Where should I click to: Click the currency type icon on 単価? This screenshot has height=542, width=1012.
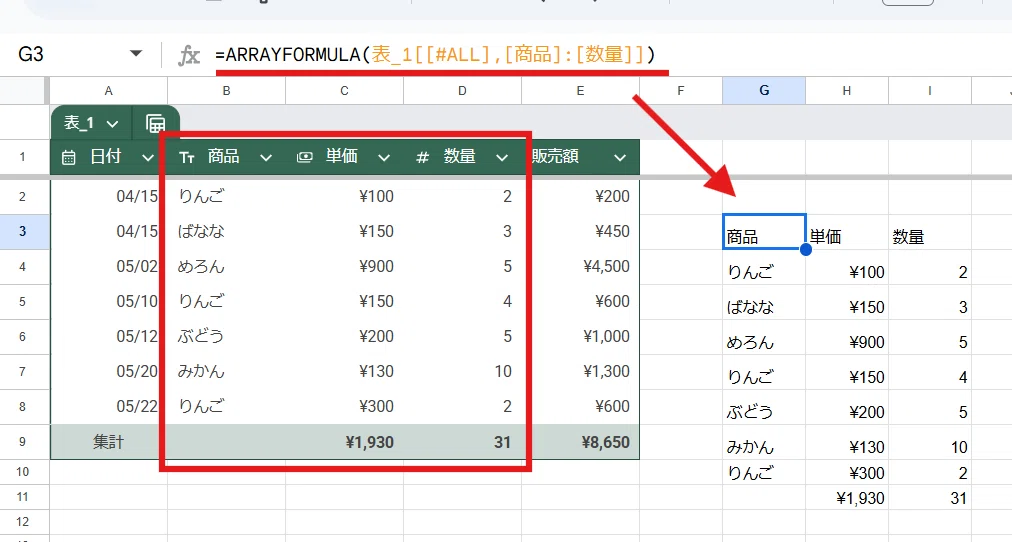(305, 157)
